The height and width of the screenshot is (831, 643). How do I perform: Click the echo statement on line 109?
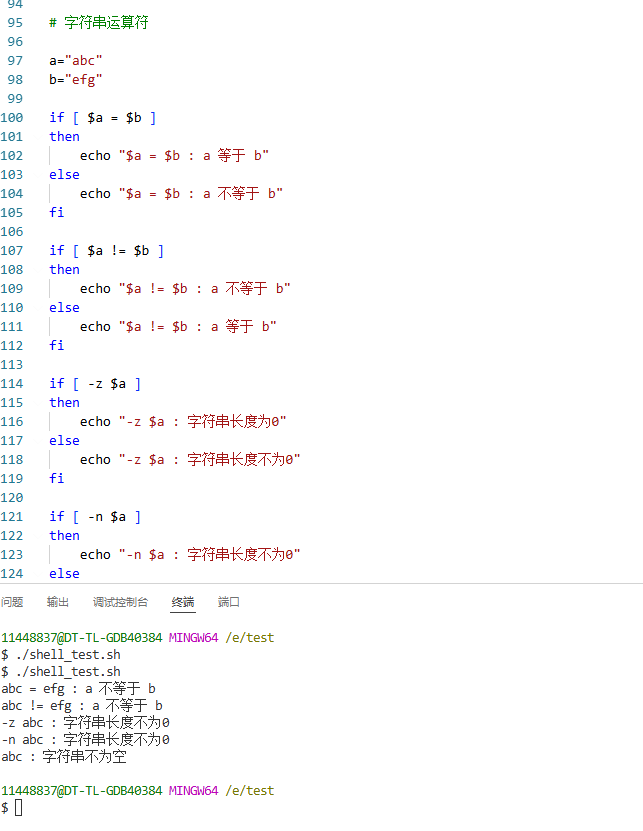pos(185,289)
